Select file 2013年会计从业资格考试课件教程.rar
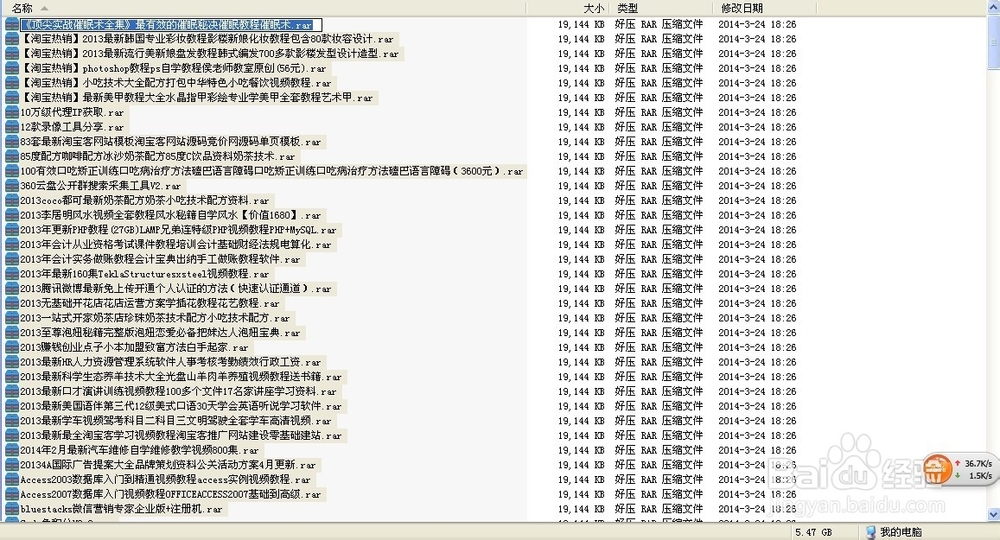The width and height of the screenshot is (1000, 540). [175, 244]
